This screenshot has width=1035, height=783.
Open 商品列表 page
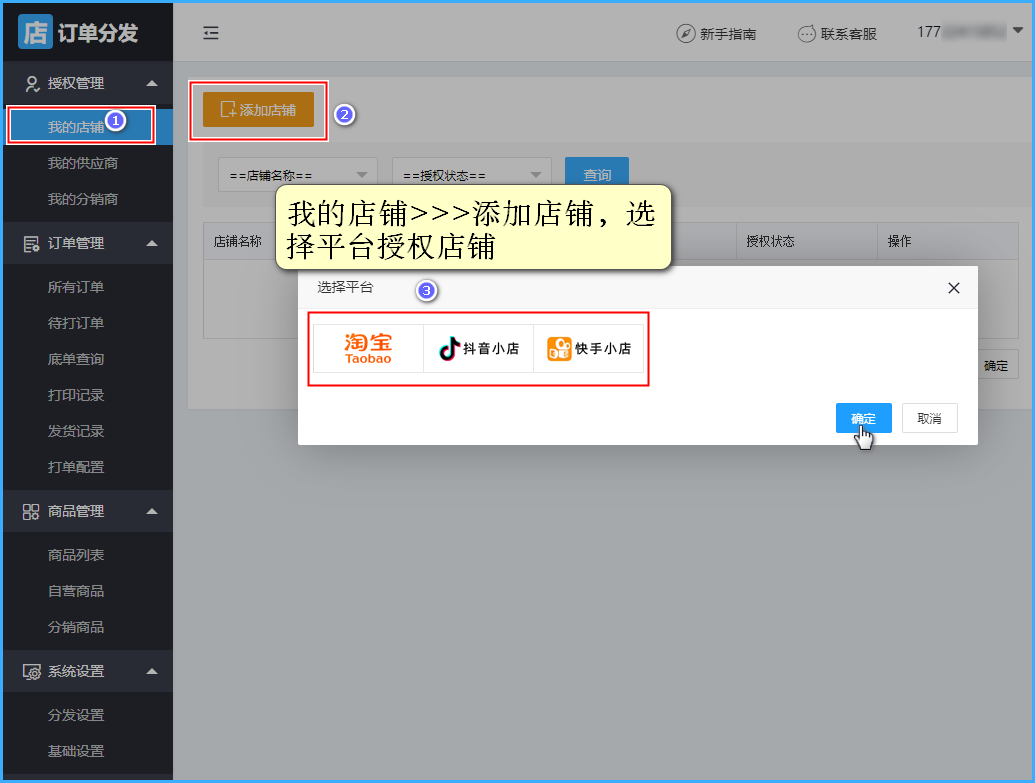tap(76, 555)
